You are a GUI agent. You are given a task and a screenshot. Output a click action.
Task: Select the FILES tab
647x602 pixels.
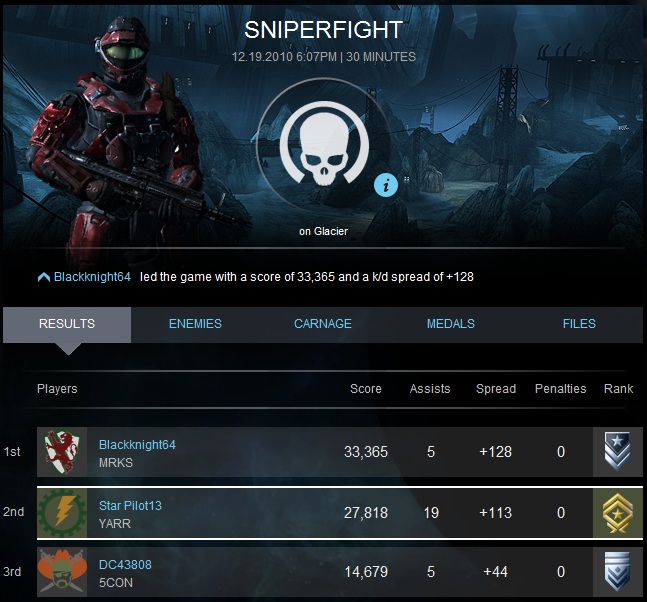(x=579, y=324)
